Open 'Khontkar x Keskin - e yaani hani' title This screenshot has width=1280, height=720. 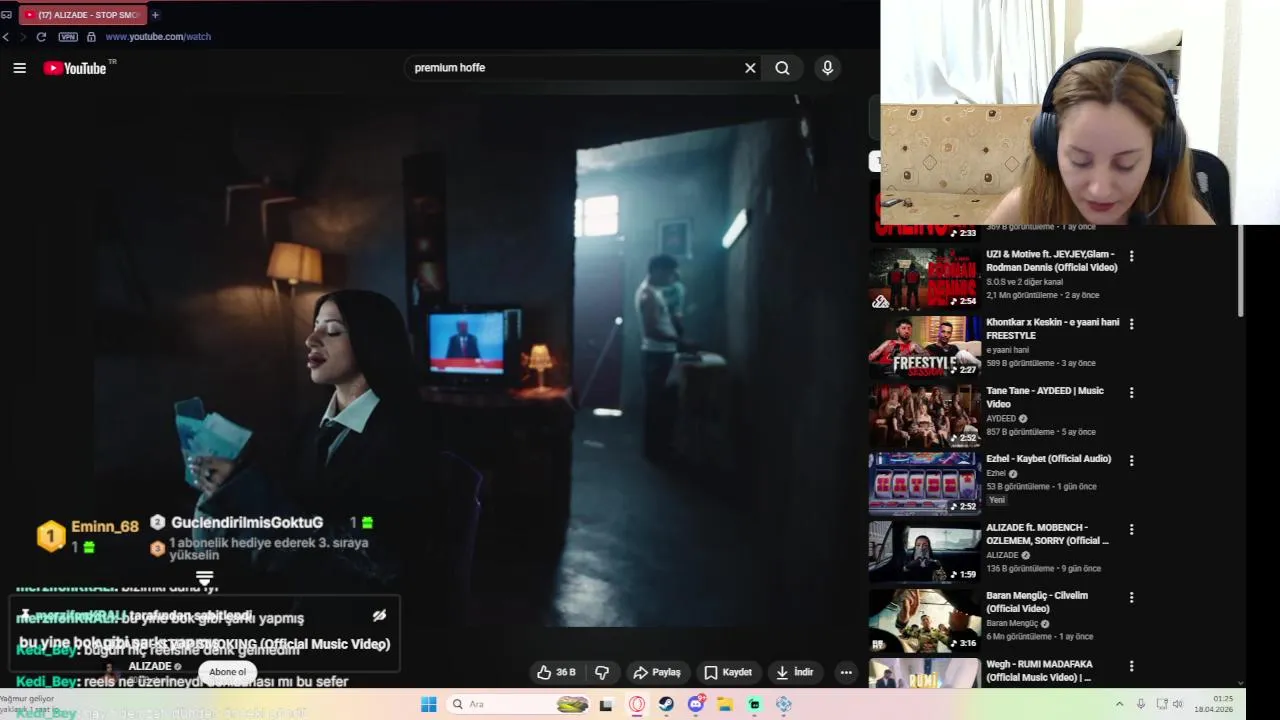point(1052,329)
